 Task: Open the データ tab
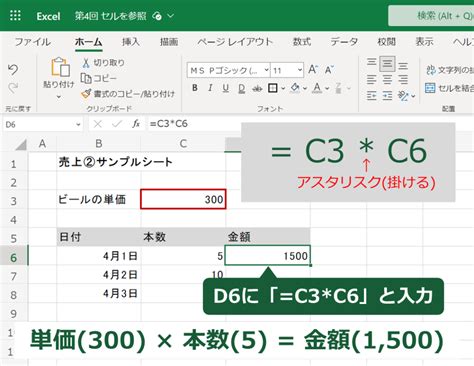pyautogui.click(x=344, y=42)
